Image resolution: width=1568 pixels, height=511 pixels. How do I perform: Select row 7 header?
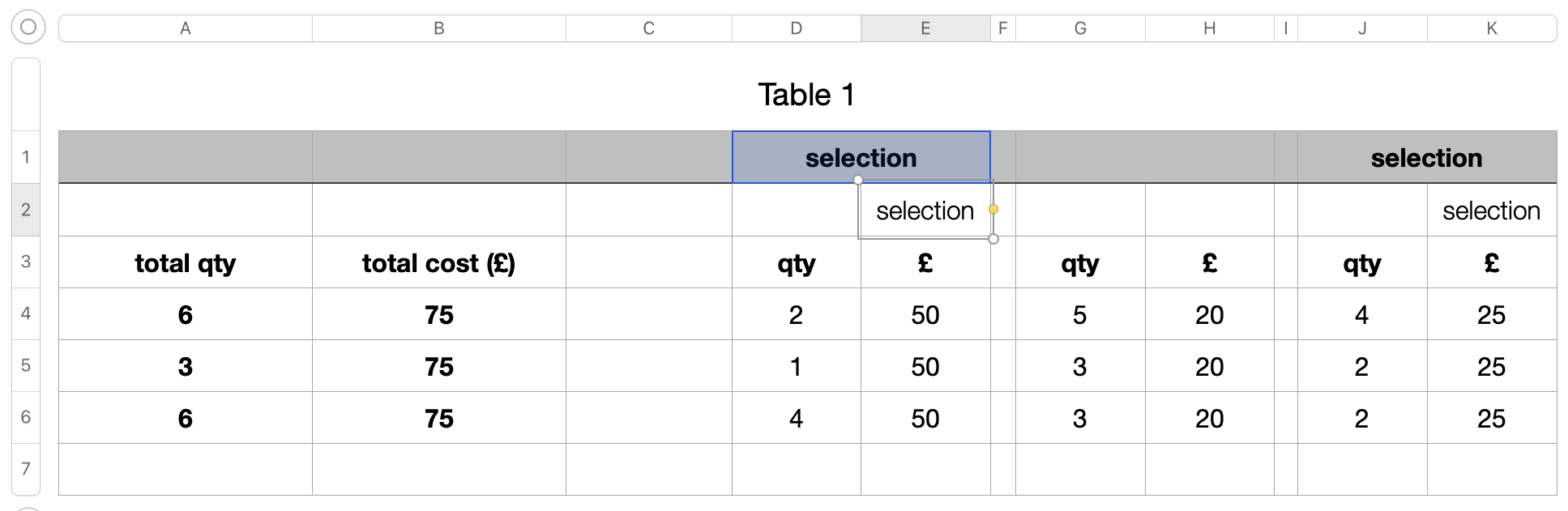26,469
